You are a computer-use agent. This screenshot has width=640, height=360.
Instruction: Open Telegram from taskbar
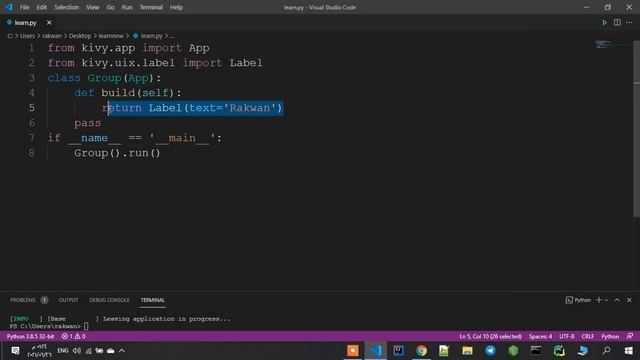(x=490, y=351)
